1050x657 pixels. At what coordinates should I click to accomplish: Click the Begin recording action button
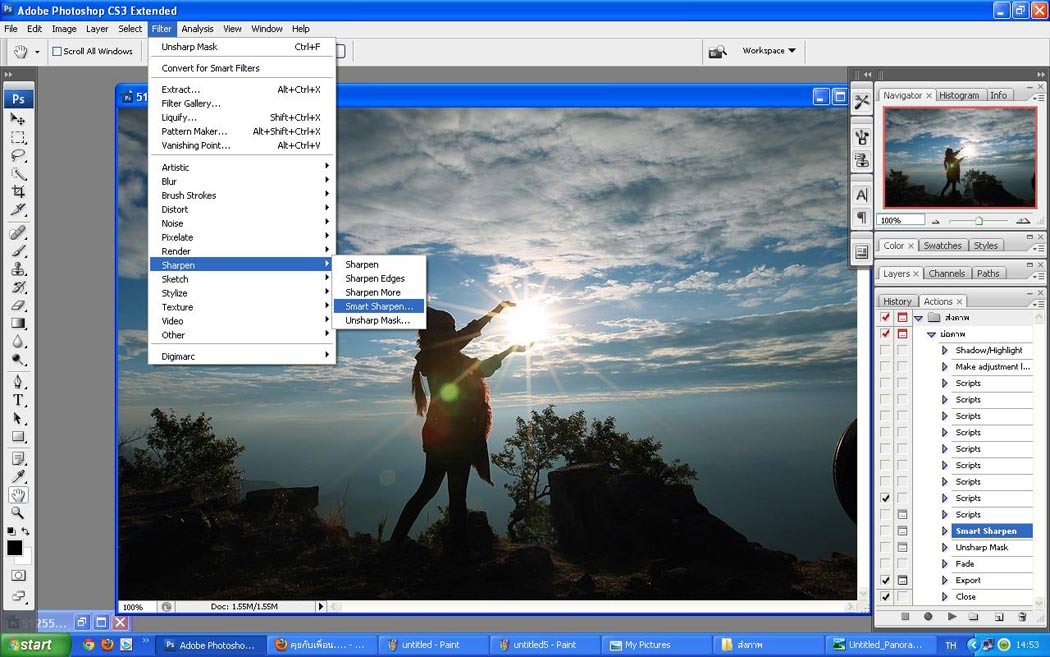point(928,617)
